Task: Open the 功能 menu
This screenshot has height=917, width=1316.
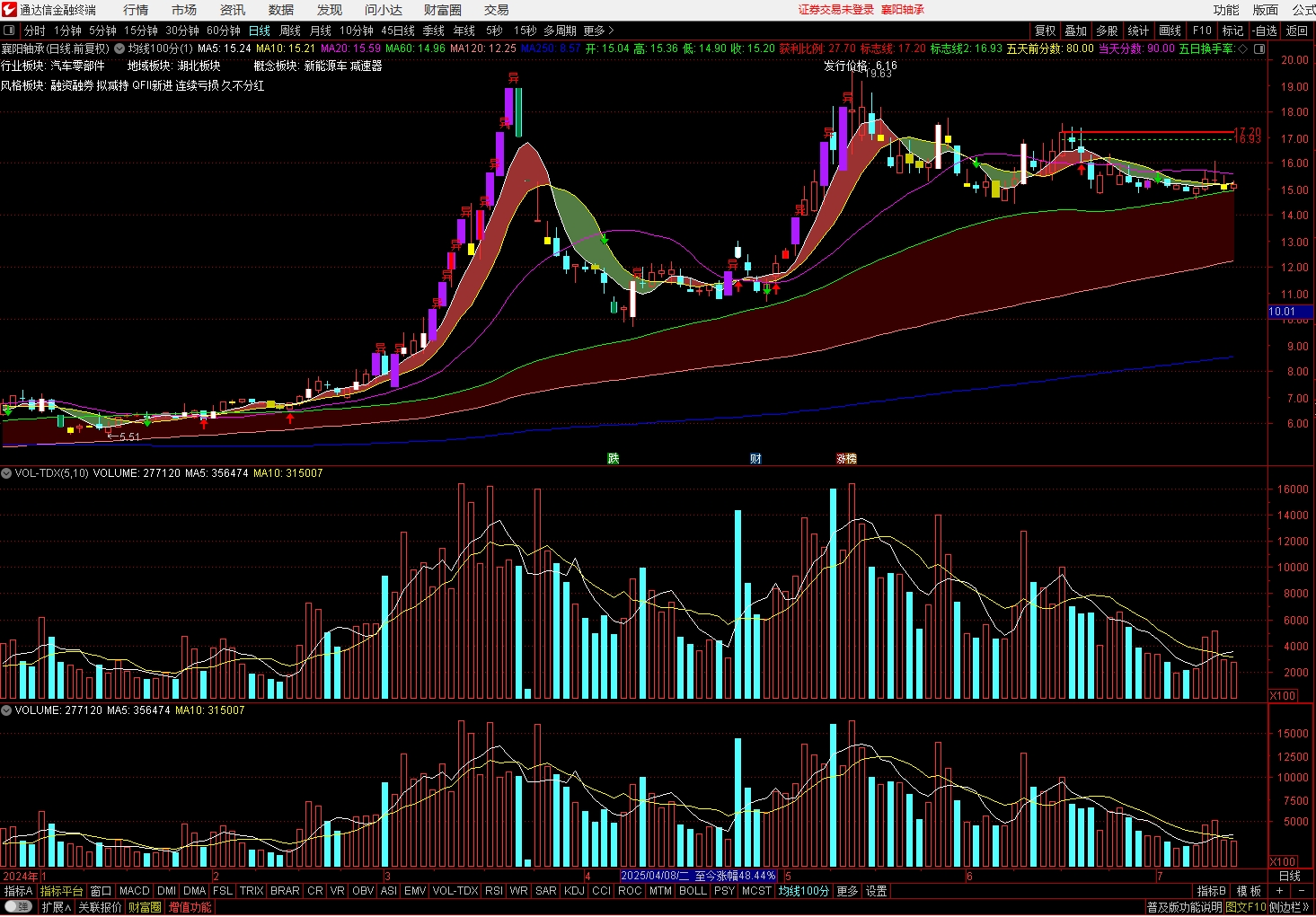Action: click(1226, 10)
